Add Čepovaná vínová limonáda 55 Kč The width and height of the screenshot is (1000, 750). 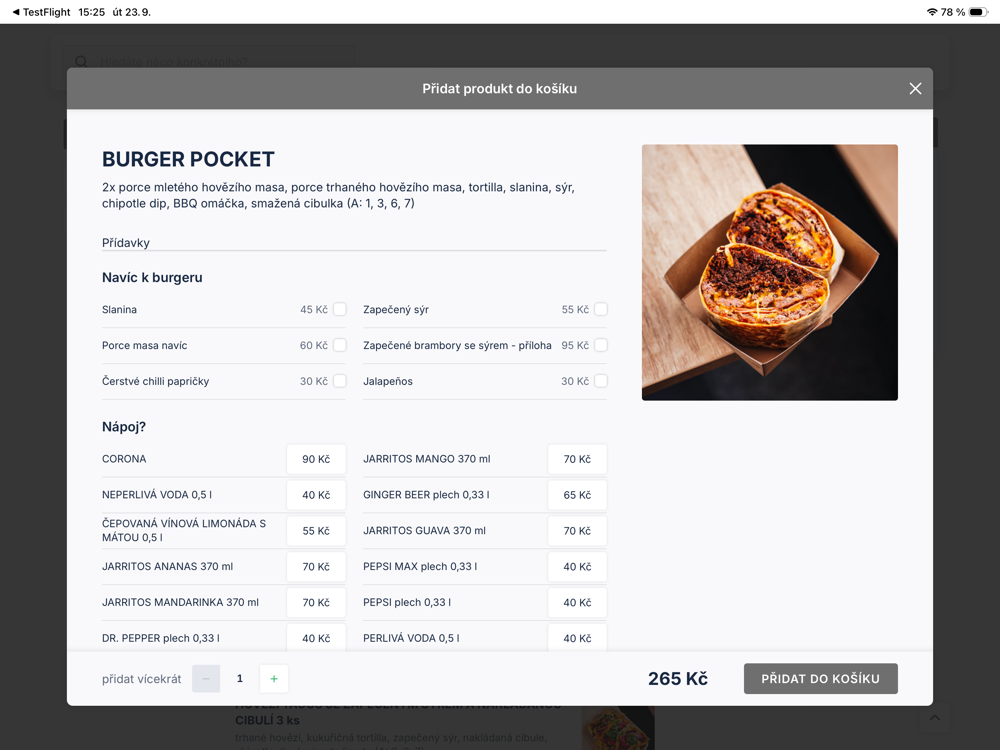coord(316,531)
